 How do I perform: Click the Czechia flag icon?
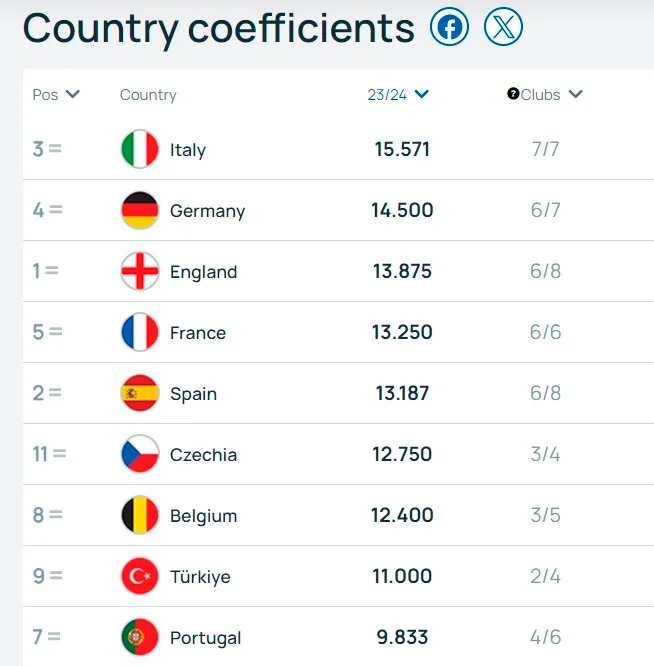tap(140, 455)
